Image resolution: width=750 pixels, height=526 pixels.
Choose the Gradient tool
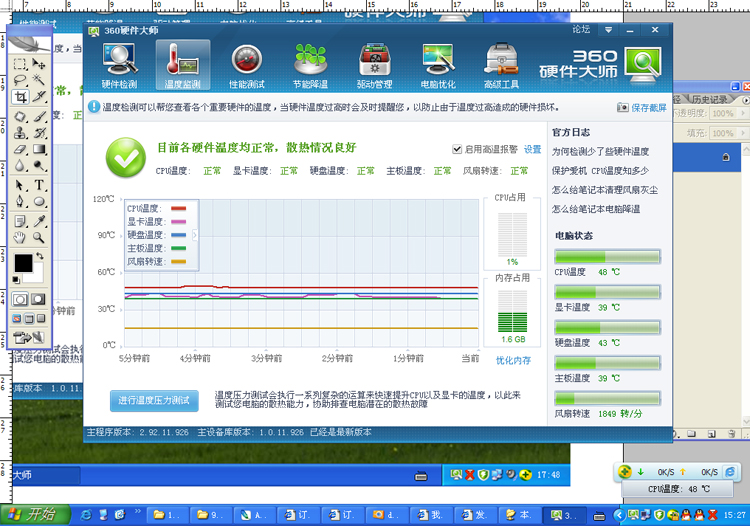[39, 149]
